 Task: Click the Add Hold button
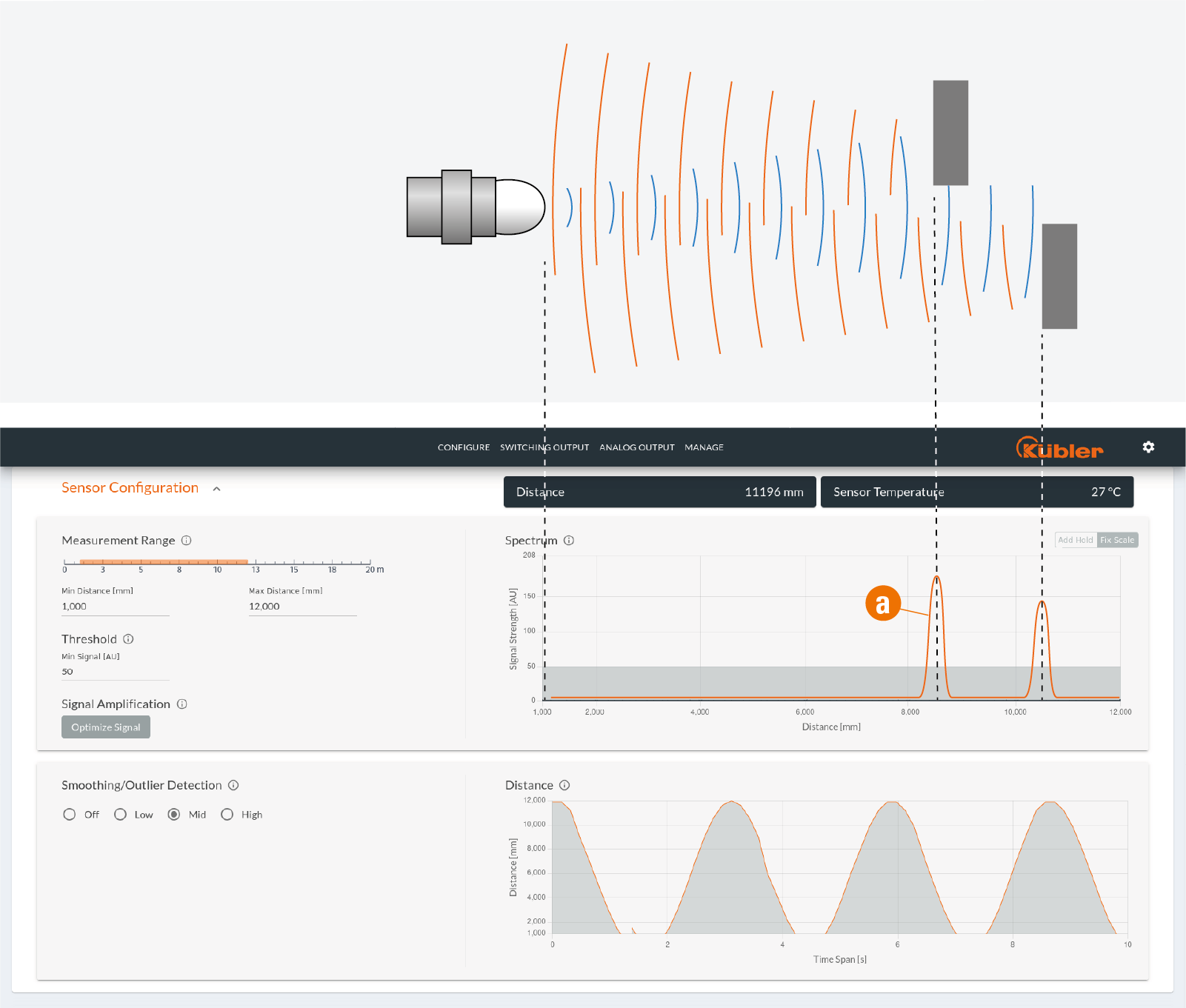pyautogui.click(x=1075, y=540)
